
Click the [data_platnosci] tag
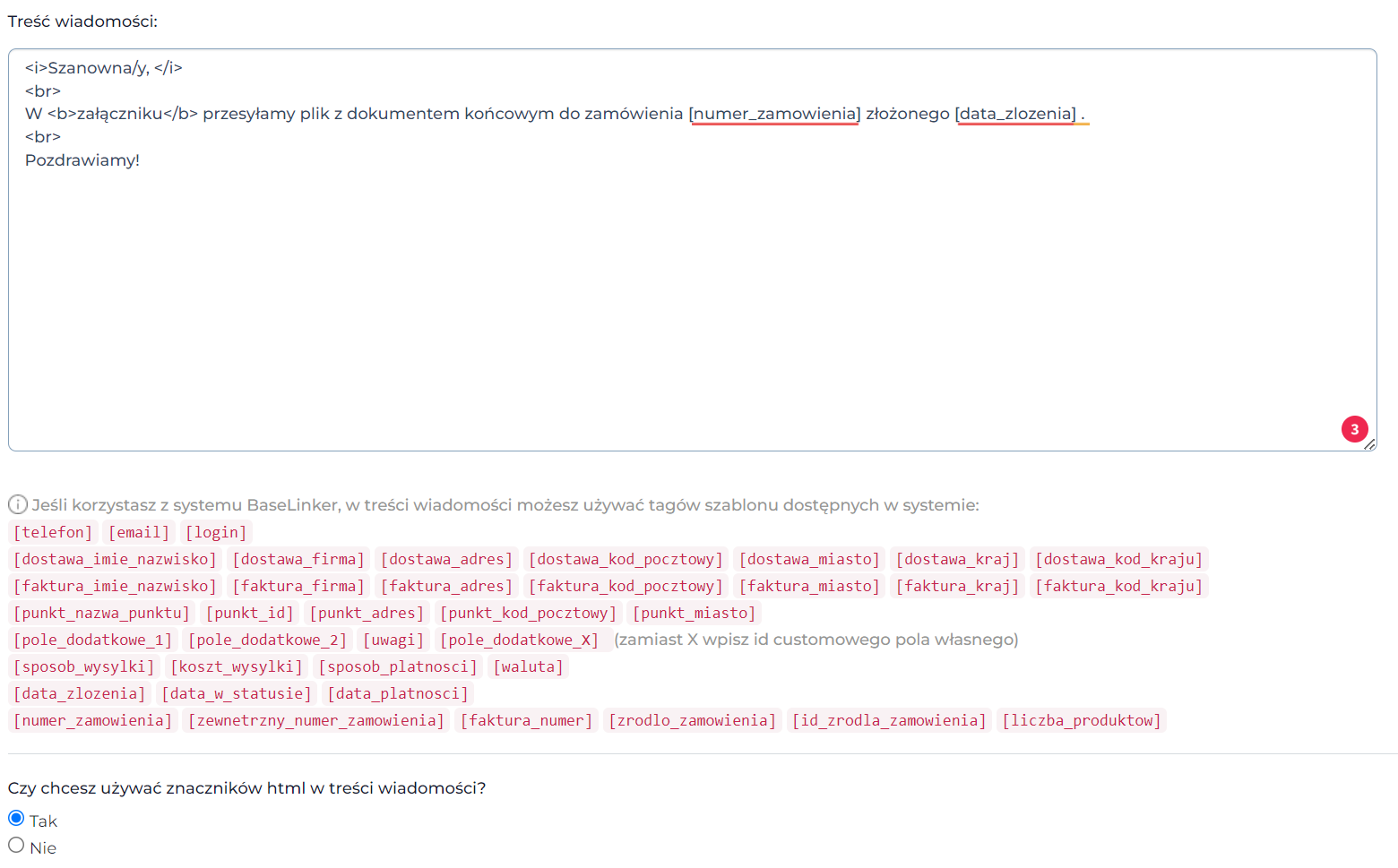397,693
